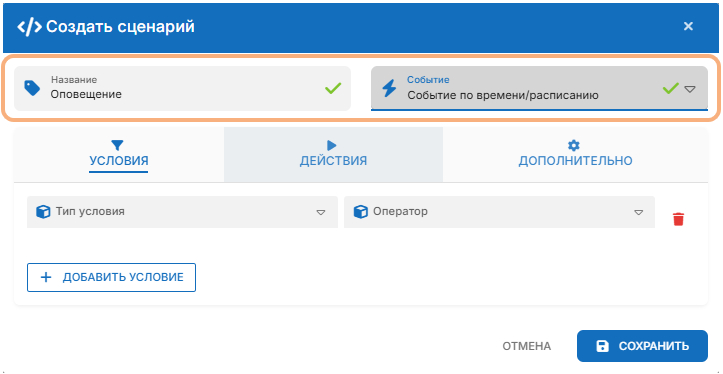Click the green checkmark in Название field
This screenshot has width=723, height=374.
click(333, 88)
